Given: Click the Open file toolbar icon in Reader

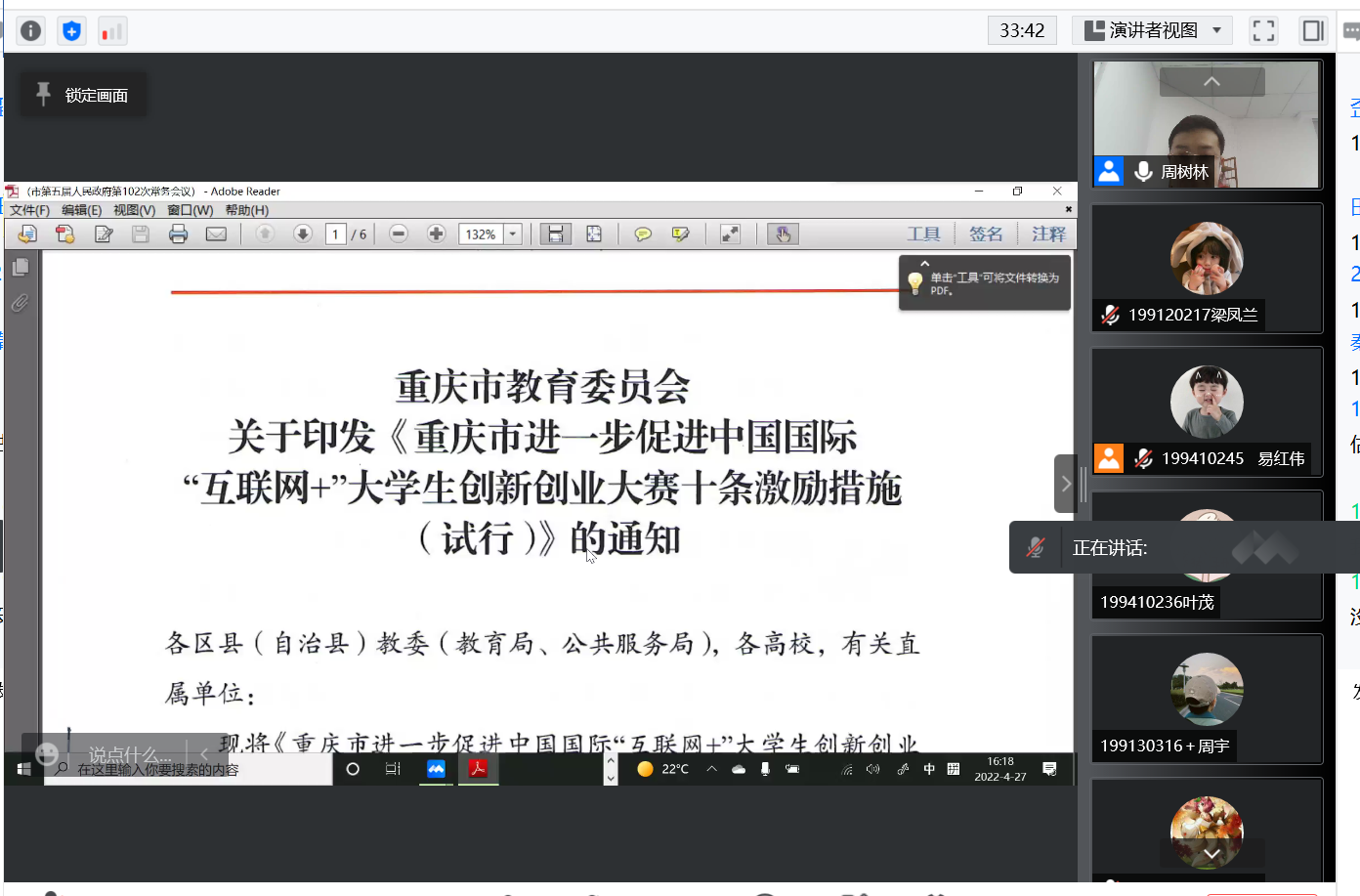Looking at the screenshot, I should click(x=27, y=234).
